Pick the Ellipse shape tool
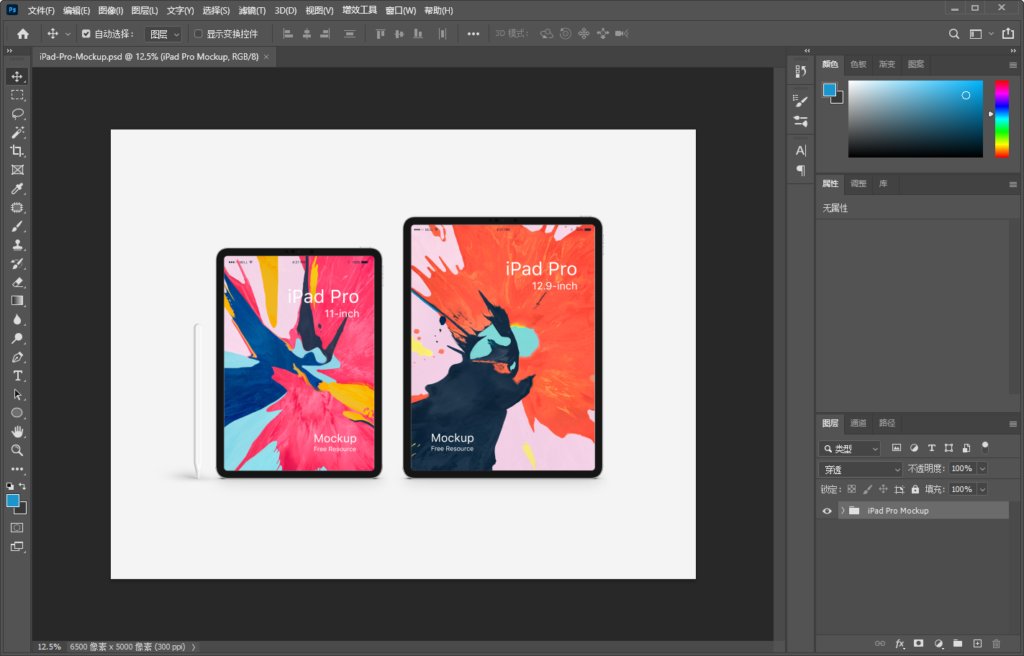The image size is (1024, 656). (x=17, y=413)
